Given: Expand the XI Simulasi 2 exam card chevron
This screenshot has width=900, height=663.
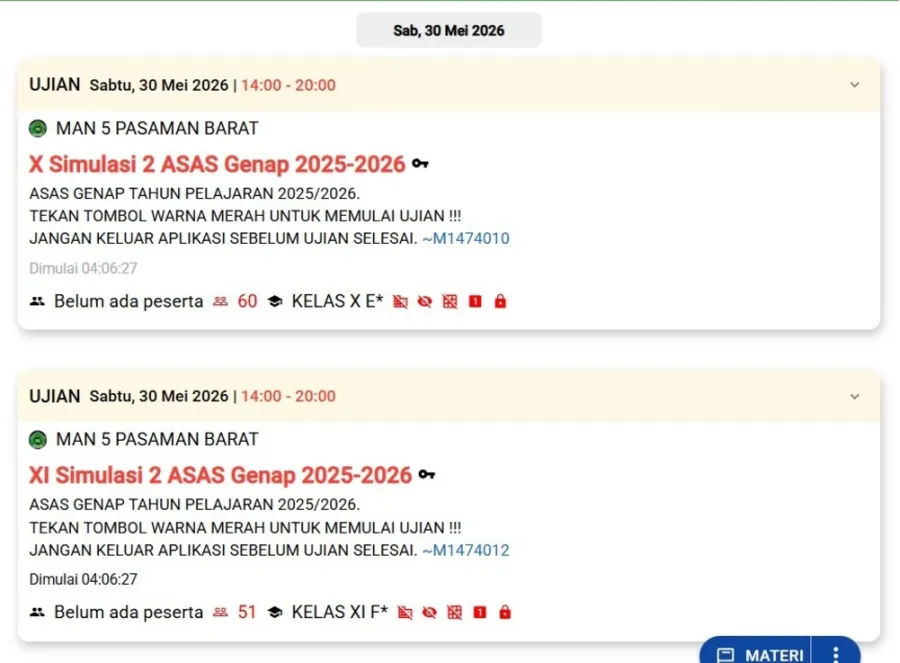Looking at the screenshot, I should point(855,397).
